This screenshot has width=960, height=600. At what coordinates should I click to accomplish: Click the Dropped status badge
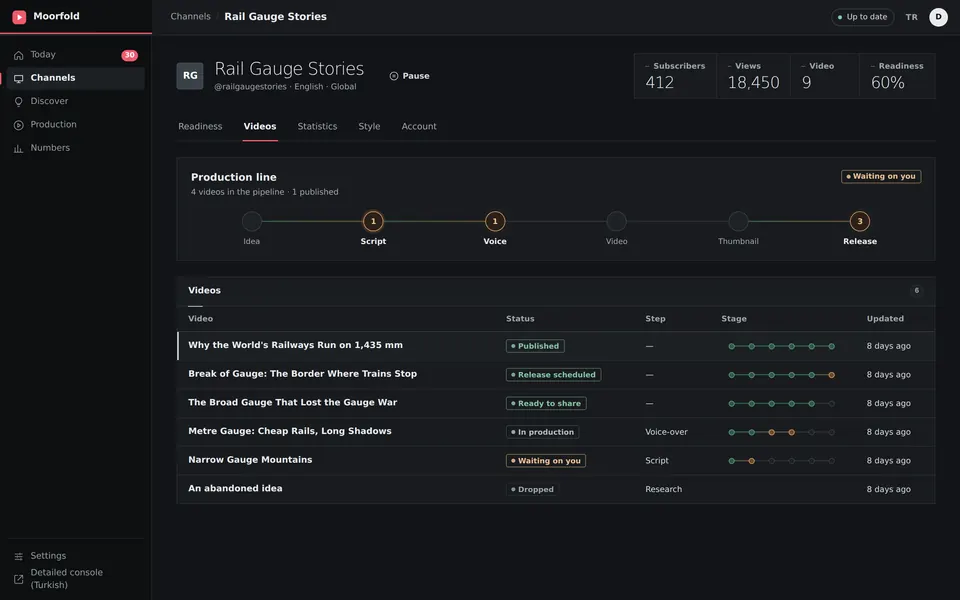tap(532, 489)
